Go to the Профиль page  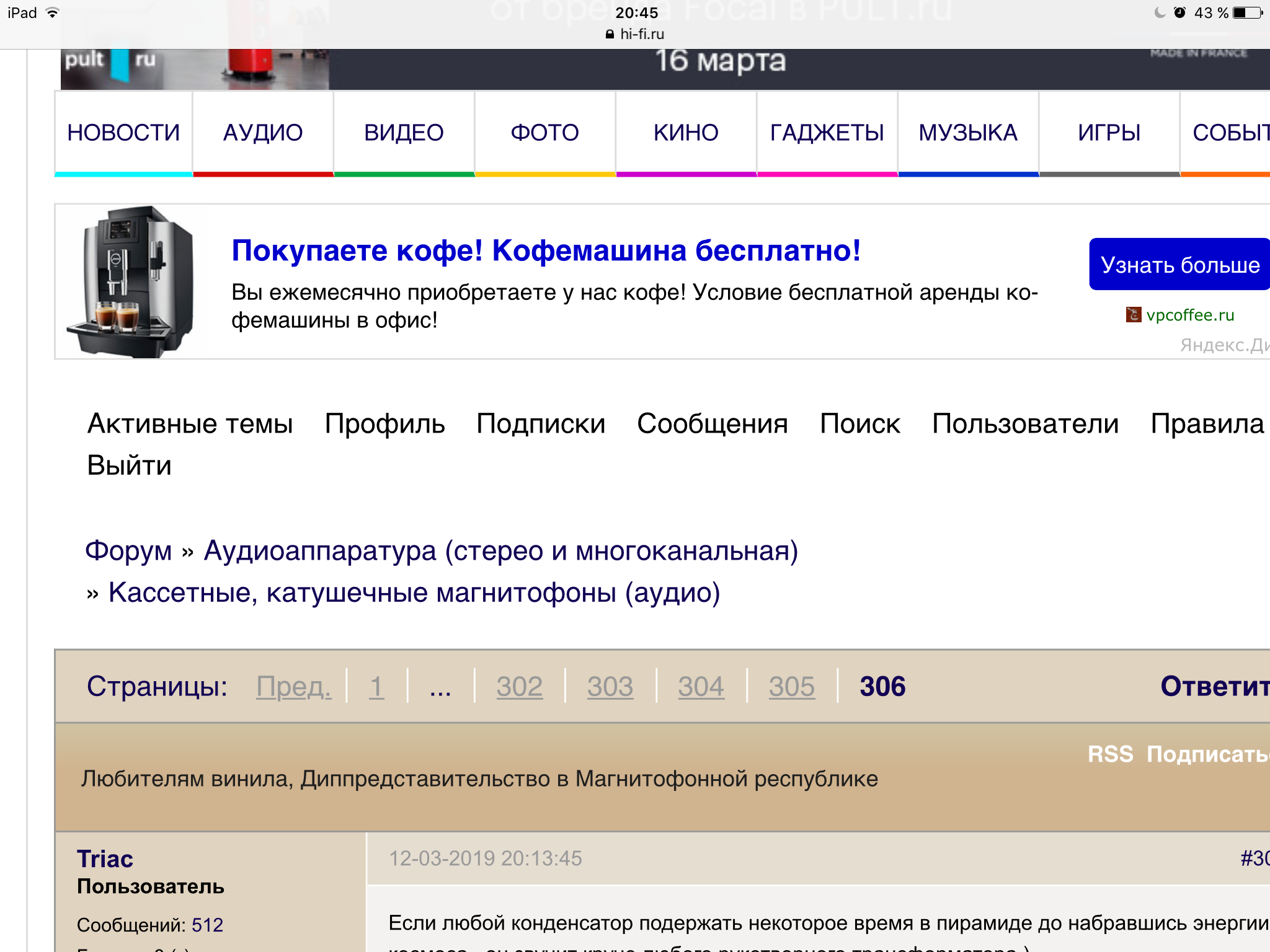384,424
